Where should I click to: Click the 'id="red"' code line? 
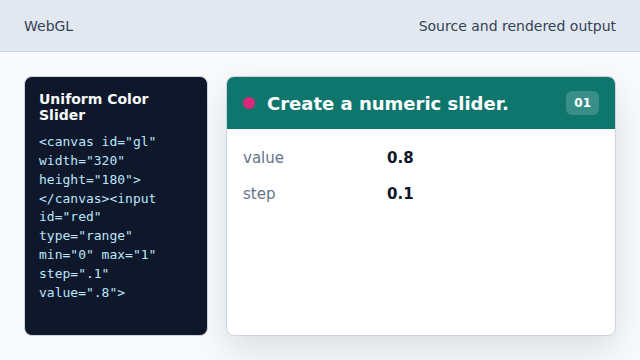click(x=70, y=217)
